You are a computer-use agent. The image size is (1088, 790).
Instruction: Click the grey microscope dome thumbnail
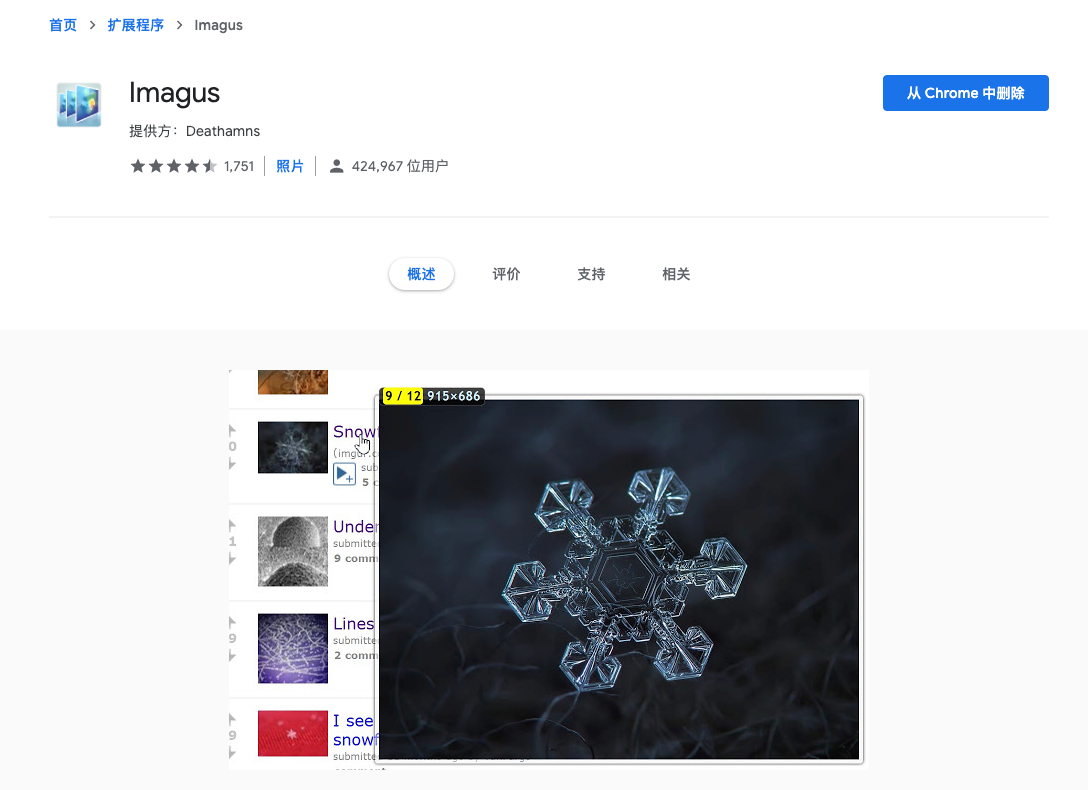pos(293,551)
